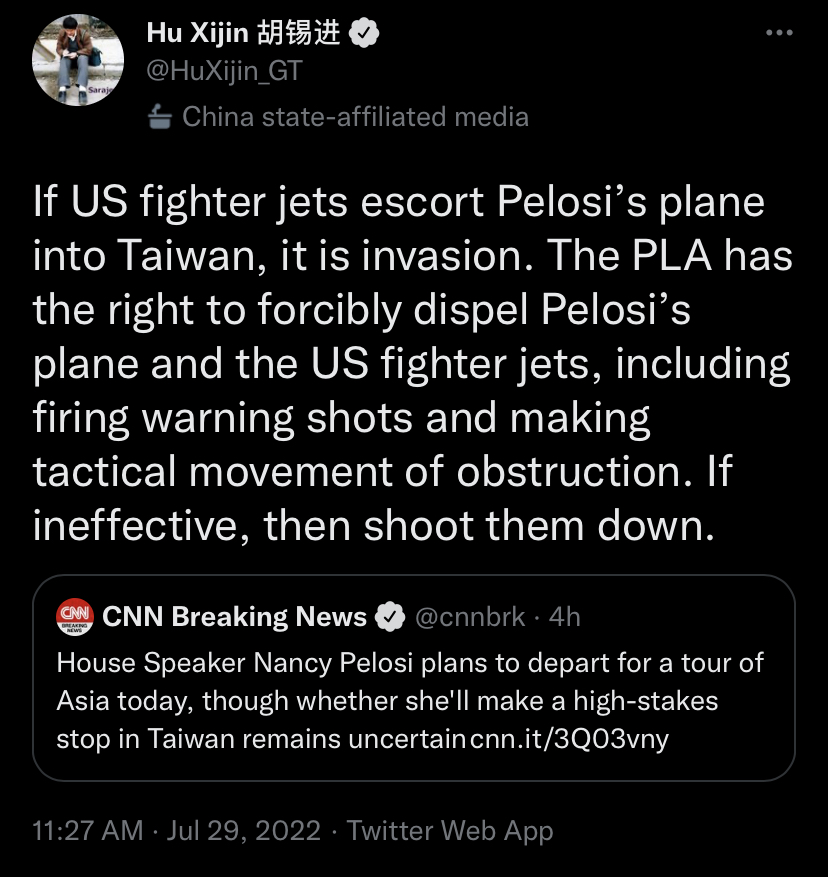Viewport: 828px width, 877px height.
Task: Click the CNN verified checkmark badge
Action: click(390, 617)
